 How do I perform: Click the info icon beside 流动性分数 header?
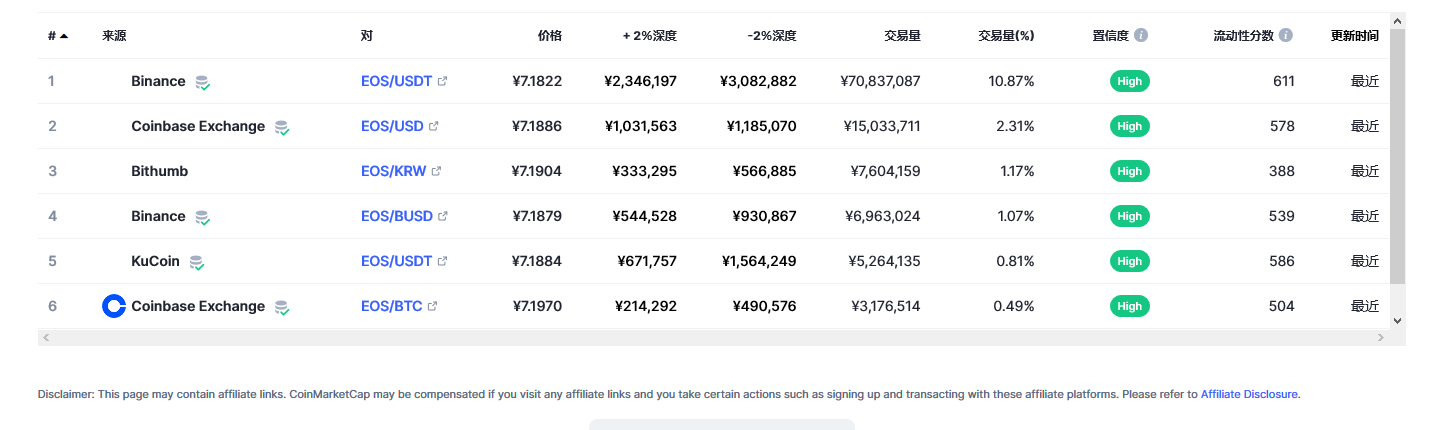point(1286,35)
